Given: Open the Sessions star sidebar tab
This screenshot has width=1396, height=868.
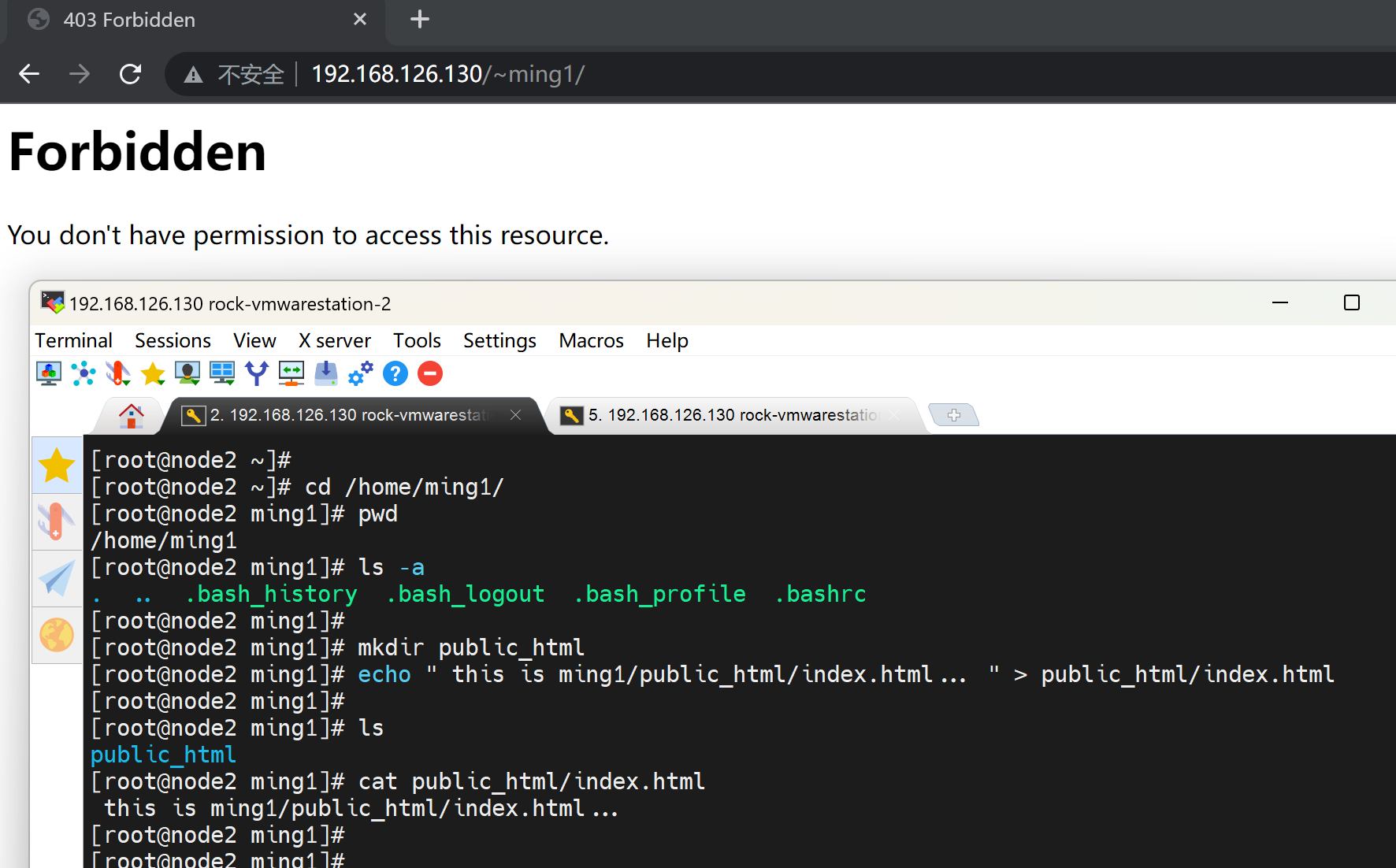Looking at the screenshot, I should pyautogui.click(x=57, y=466).
